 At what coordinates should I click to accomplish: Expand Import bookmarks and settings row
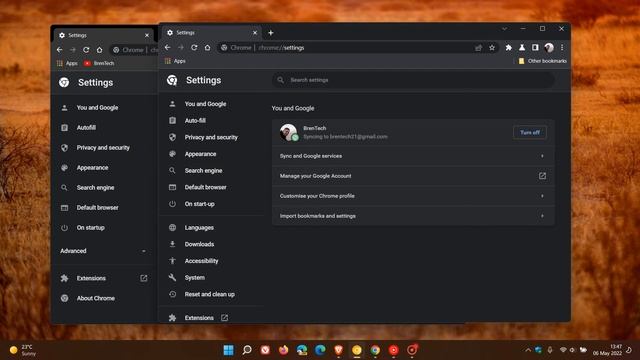[x=413, y=216]
